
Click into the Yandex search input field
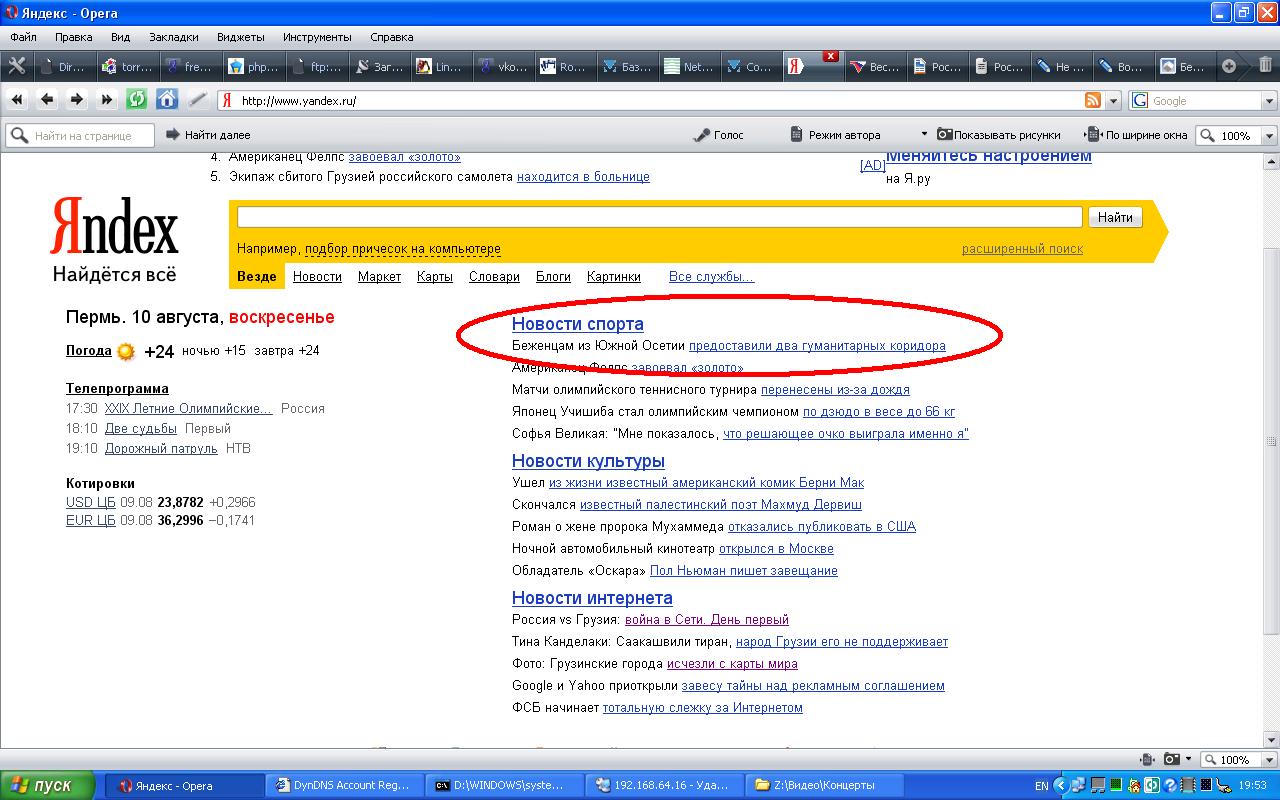(x=659, y=217)
